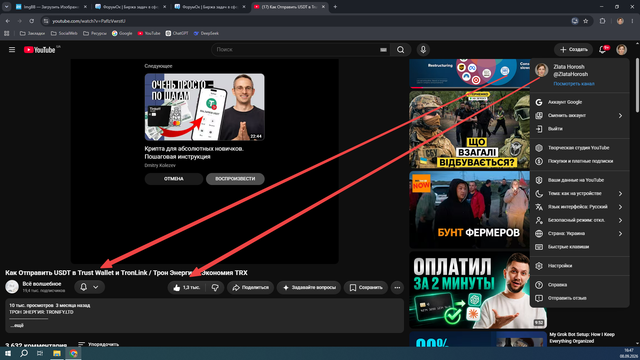Open Task View on taskbar
This screenshot has width=640, height=360.
tap(40, 353)
